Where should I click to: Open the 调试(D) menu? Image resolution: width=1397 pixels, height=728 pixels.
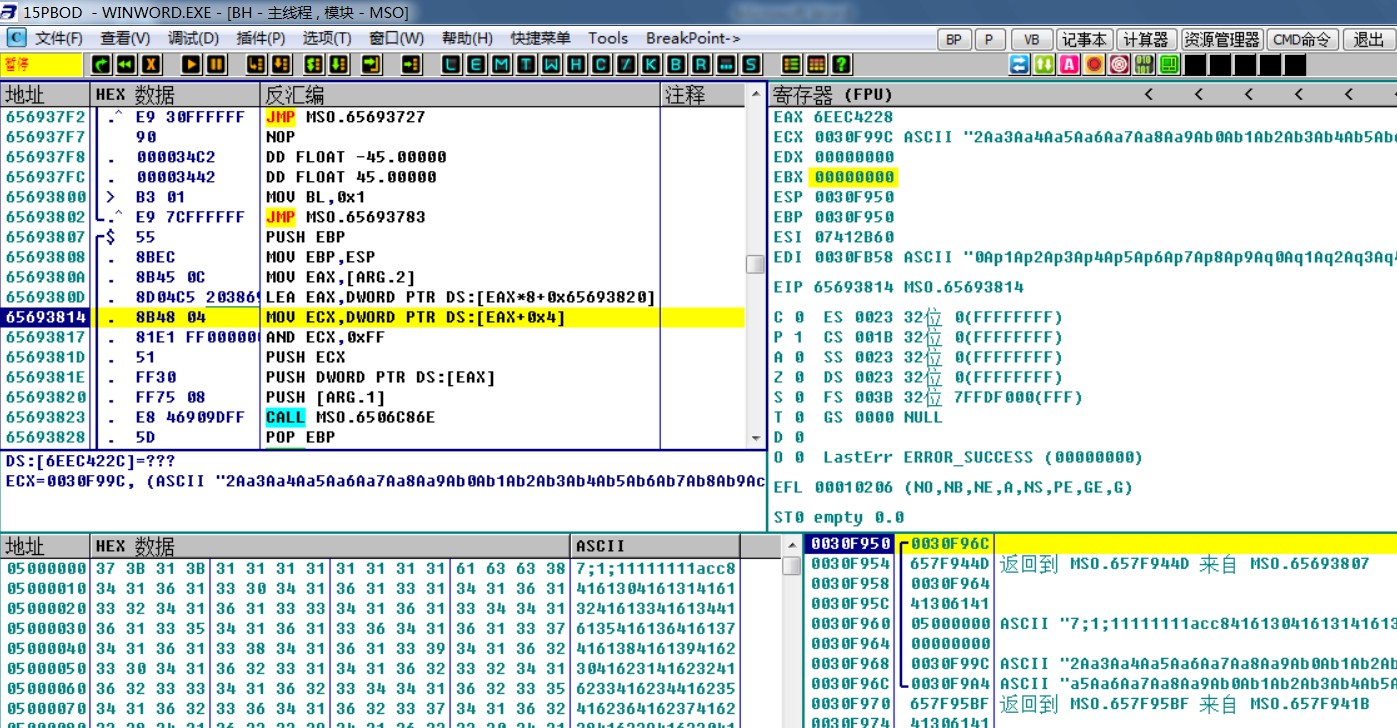click(x=193, y=38)
